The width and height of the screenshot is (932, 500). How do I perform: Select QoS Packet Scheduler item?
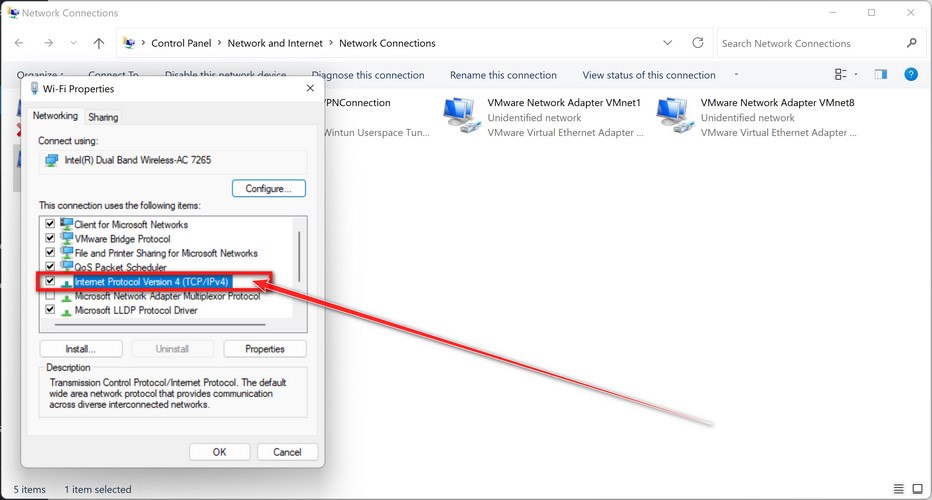[120, 268]
